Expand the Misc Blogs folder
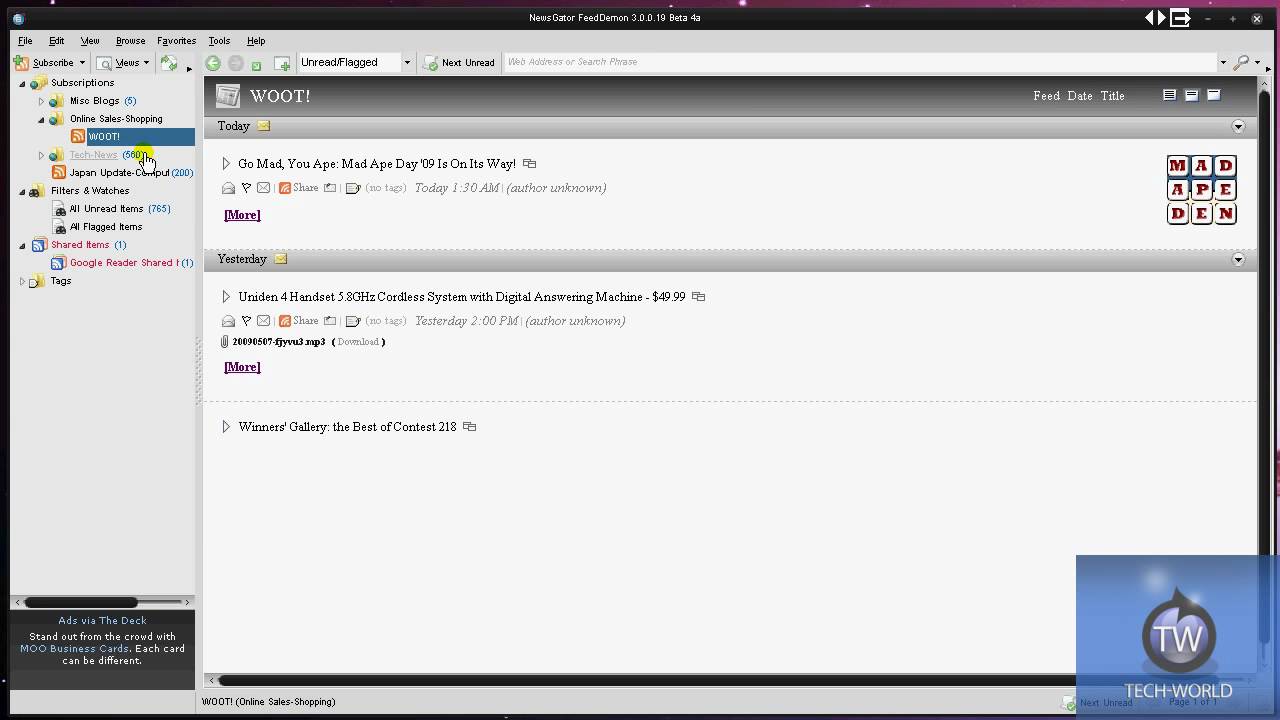 41,101
